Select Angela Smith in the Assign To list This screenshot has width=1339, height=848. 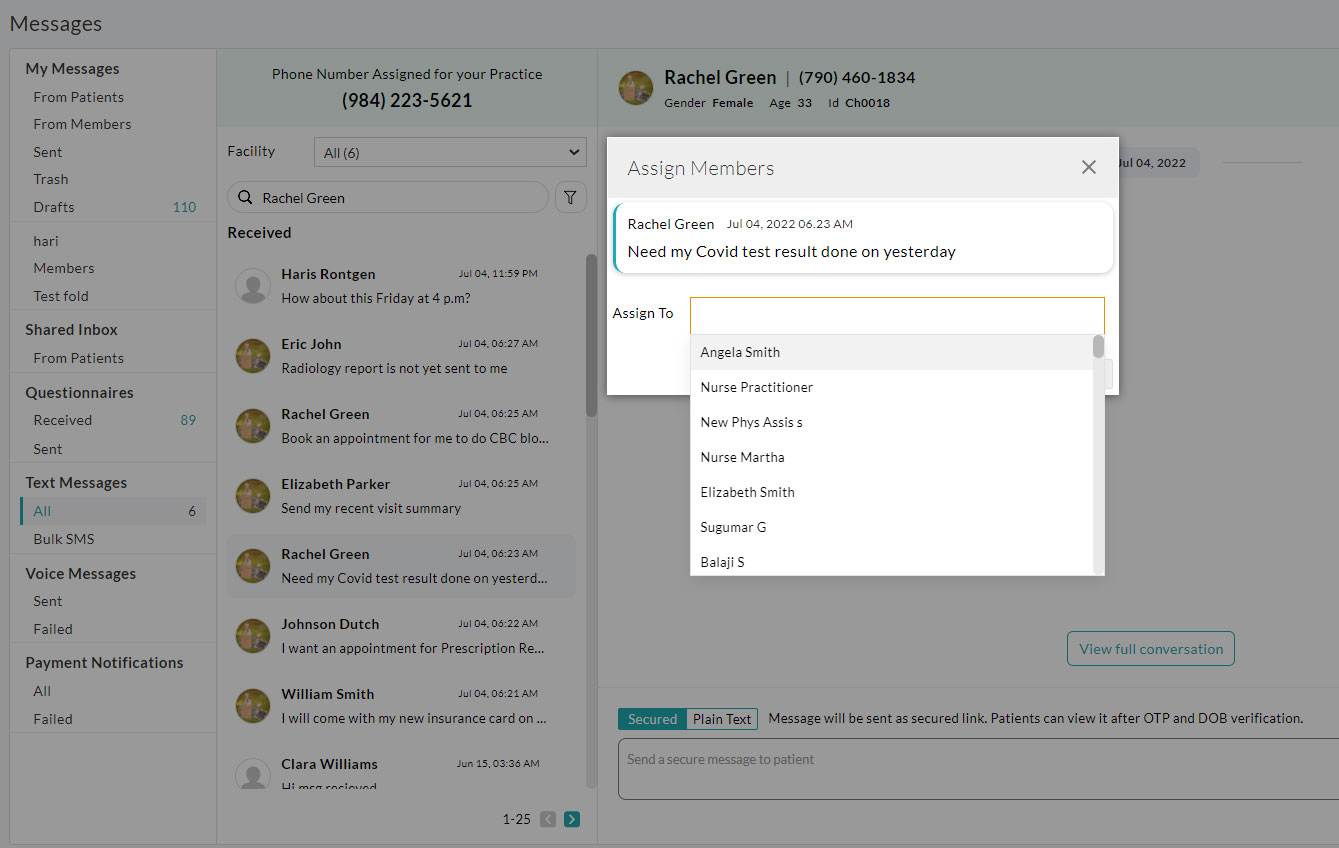(740, 351)
